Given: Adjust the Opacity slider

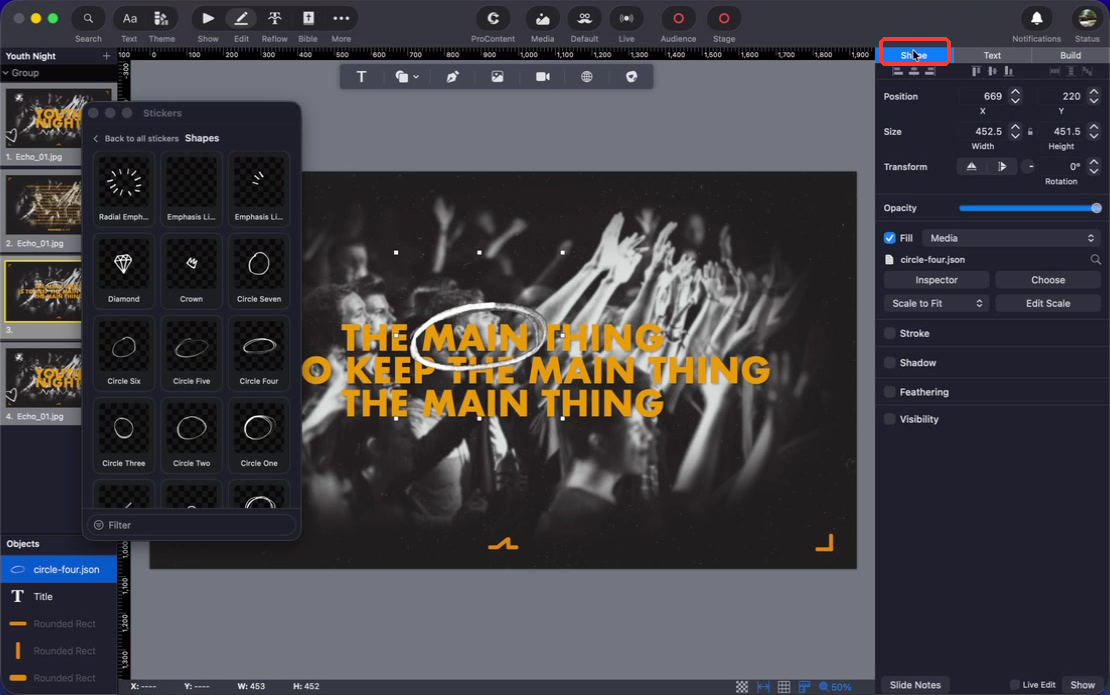Looking at the screenshot, I should (1030, 208).
